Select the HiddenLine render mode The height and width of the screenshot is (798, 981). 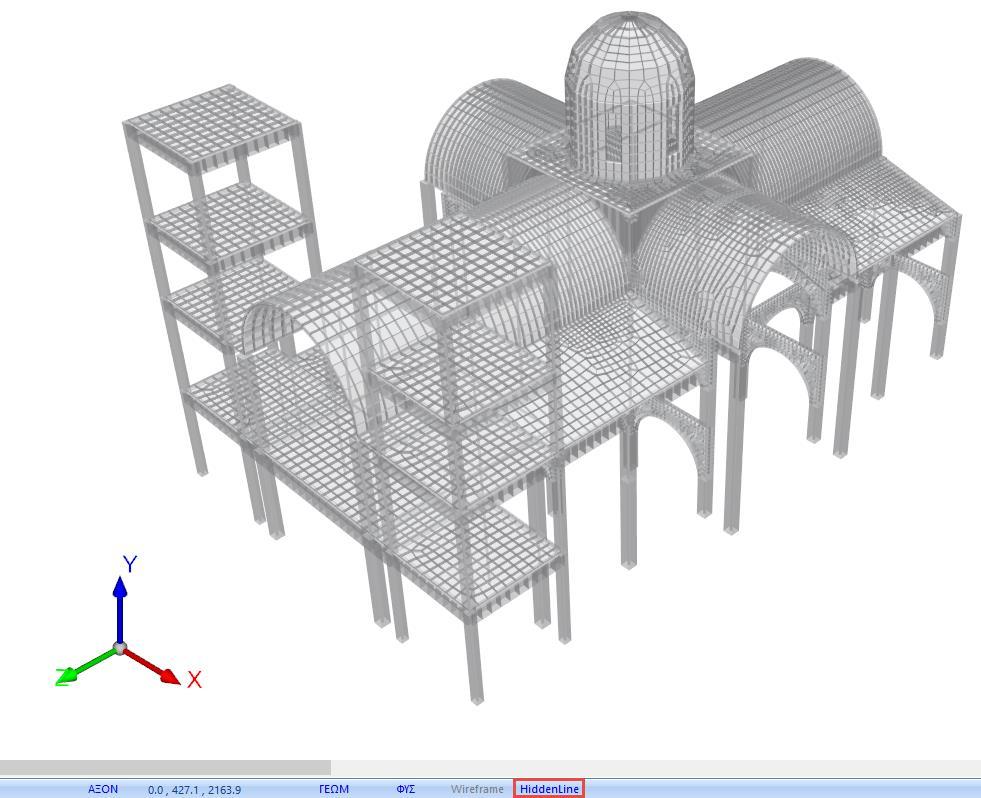point(549,789)
